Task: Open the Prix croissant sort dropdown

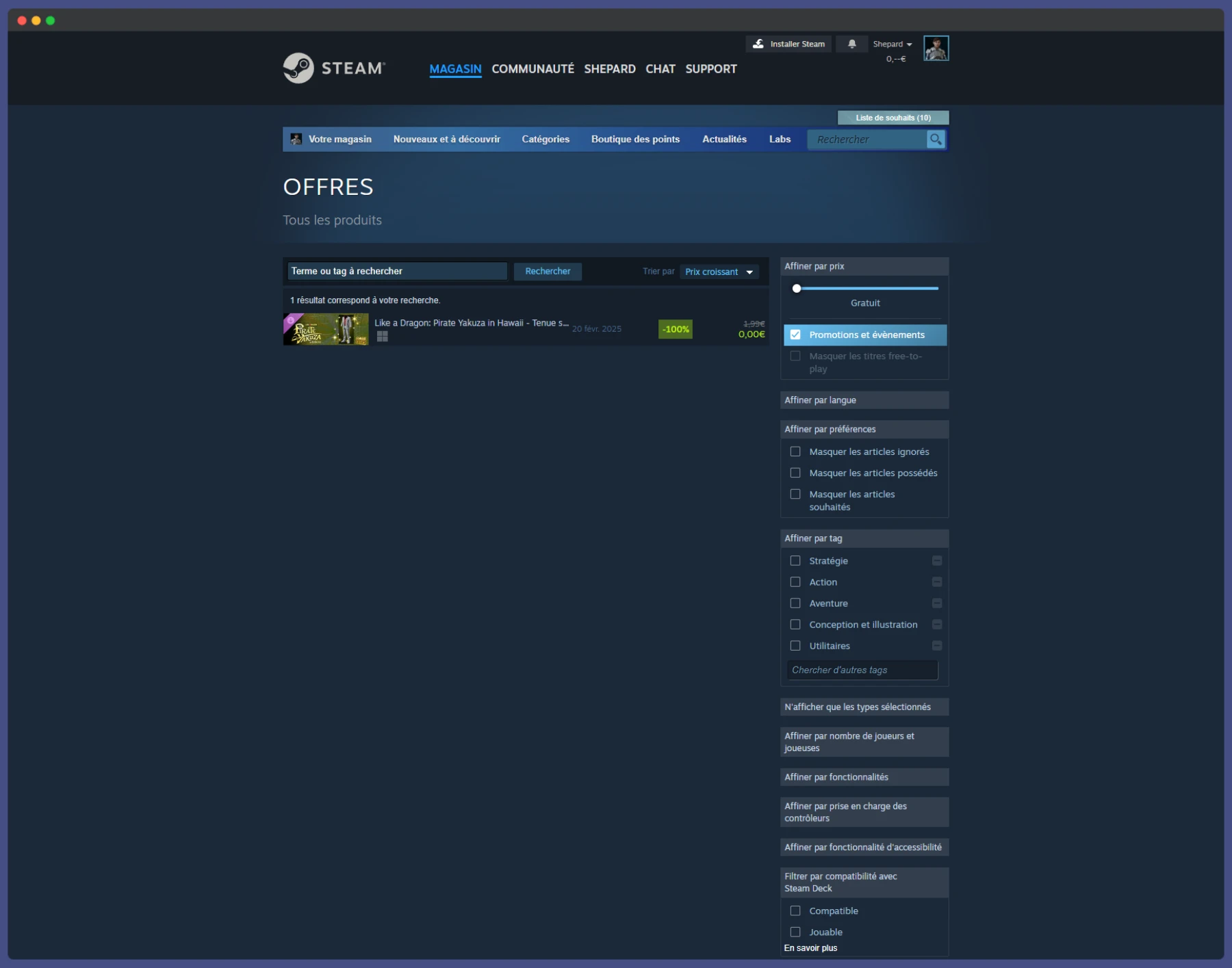Action: 719,272
